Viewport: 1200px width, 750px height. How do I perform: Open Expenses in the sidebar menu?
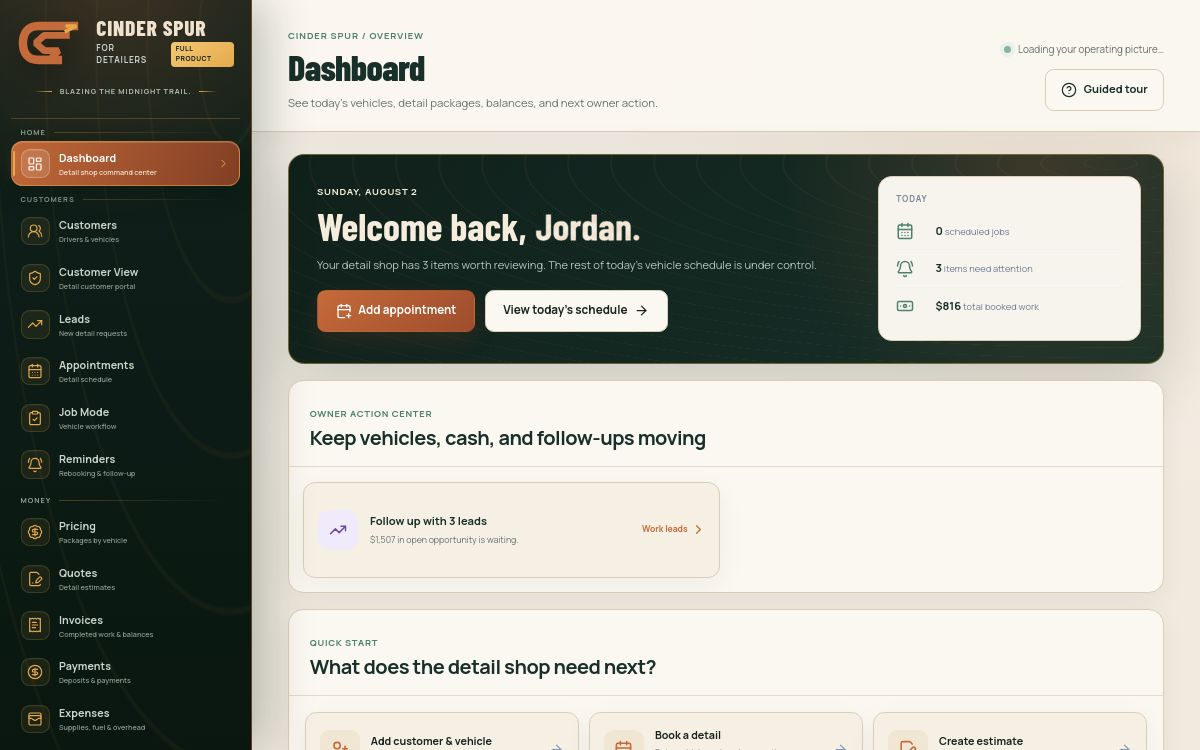coord(126,719)
